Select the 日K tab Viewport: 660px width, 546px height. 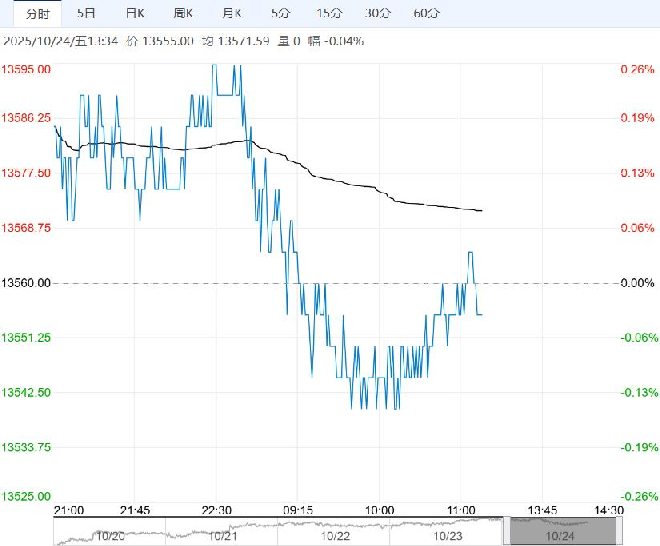pos(134,13)
